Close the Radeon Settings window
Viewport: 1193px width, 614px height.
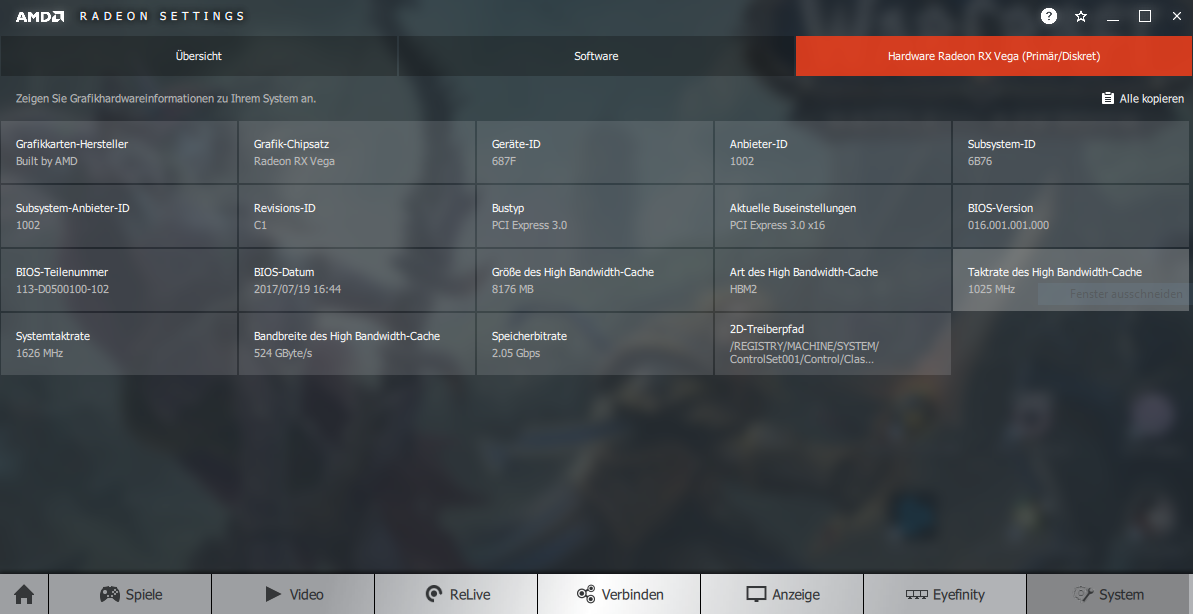[1176, 16]
